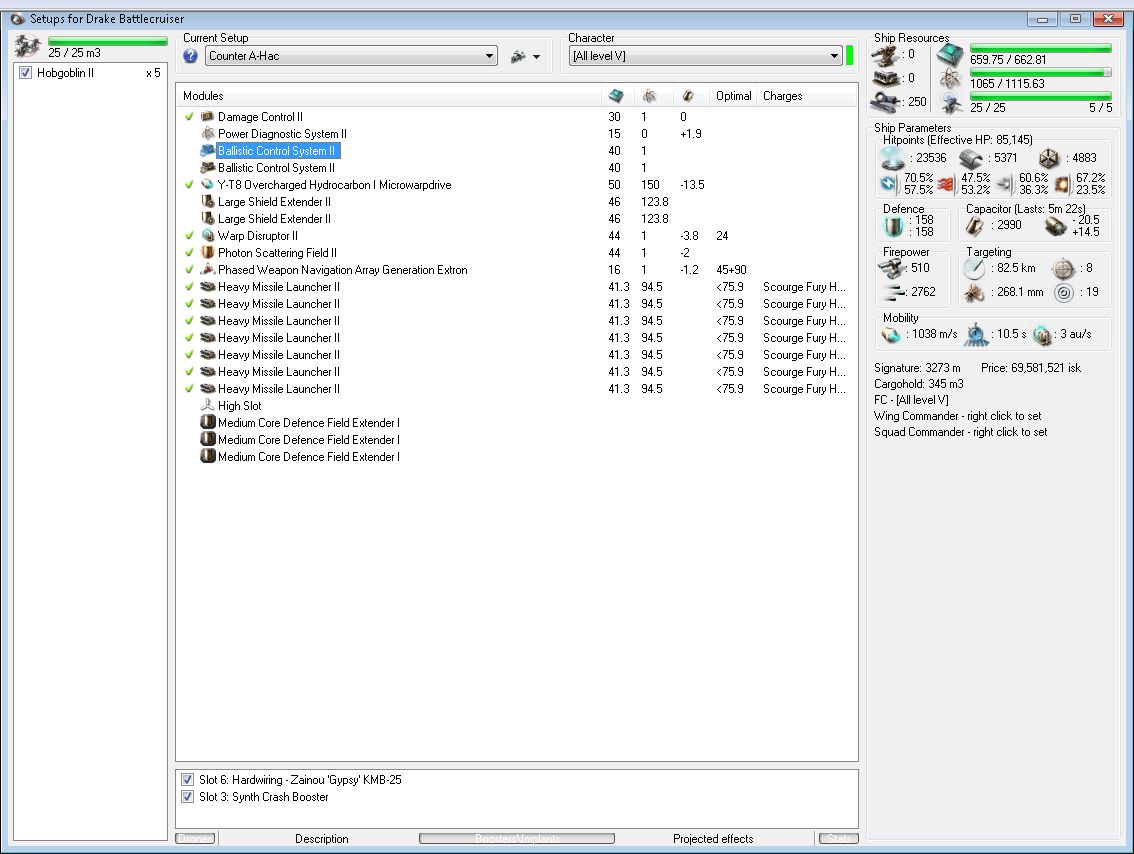Click the sensor strength icon showing 19

(1063, 292)
